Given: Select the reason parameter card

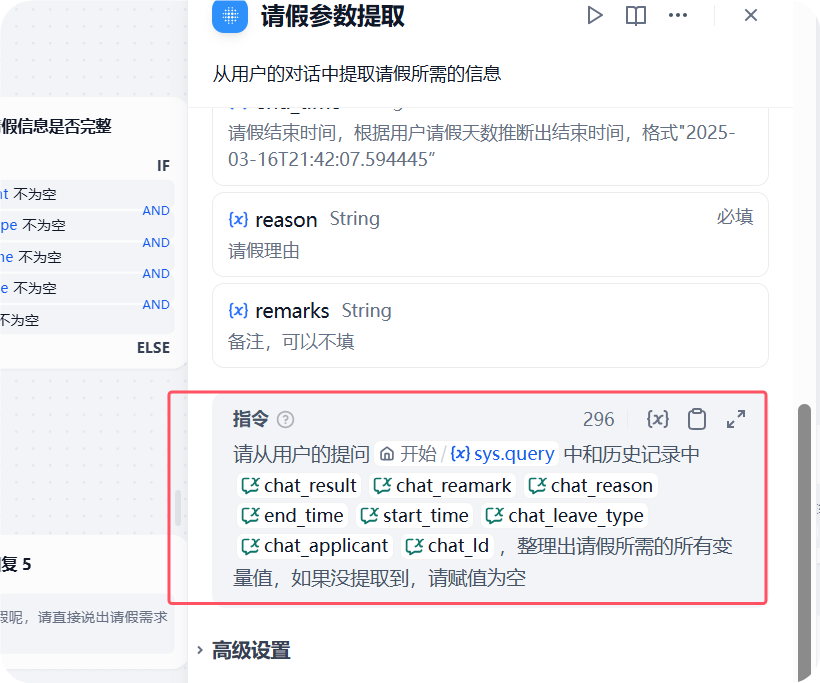Looking at the screenshot, I should (x=490, y=234).
